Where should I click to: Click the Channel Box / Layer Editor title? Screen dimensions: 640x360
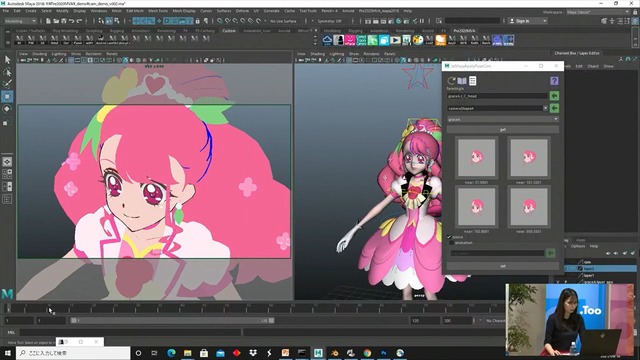coord(577,53)
